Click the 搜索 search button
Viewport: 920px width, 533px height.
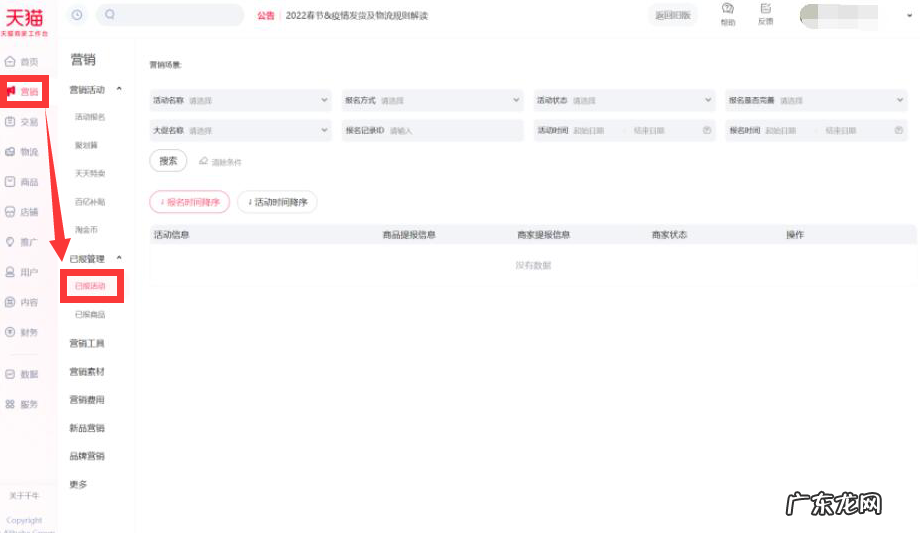click(x=168, y=161)
